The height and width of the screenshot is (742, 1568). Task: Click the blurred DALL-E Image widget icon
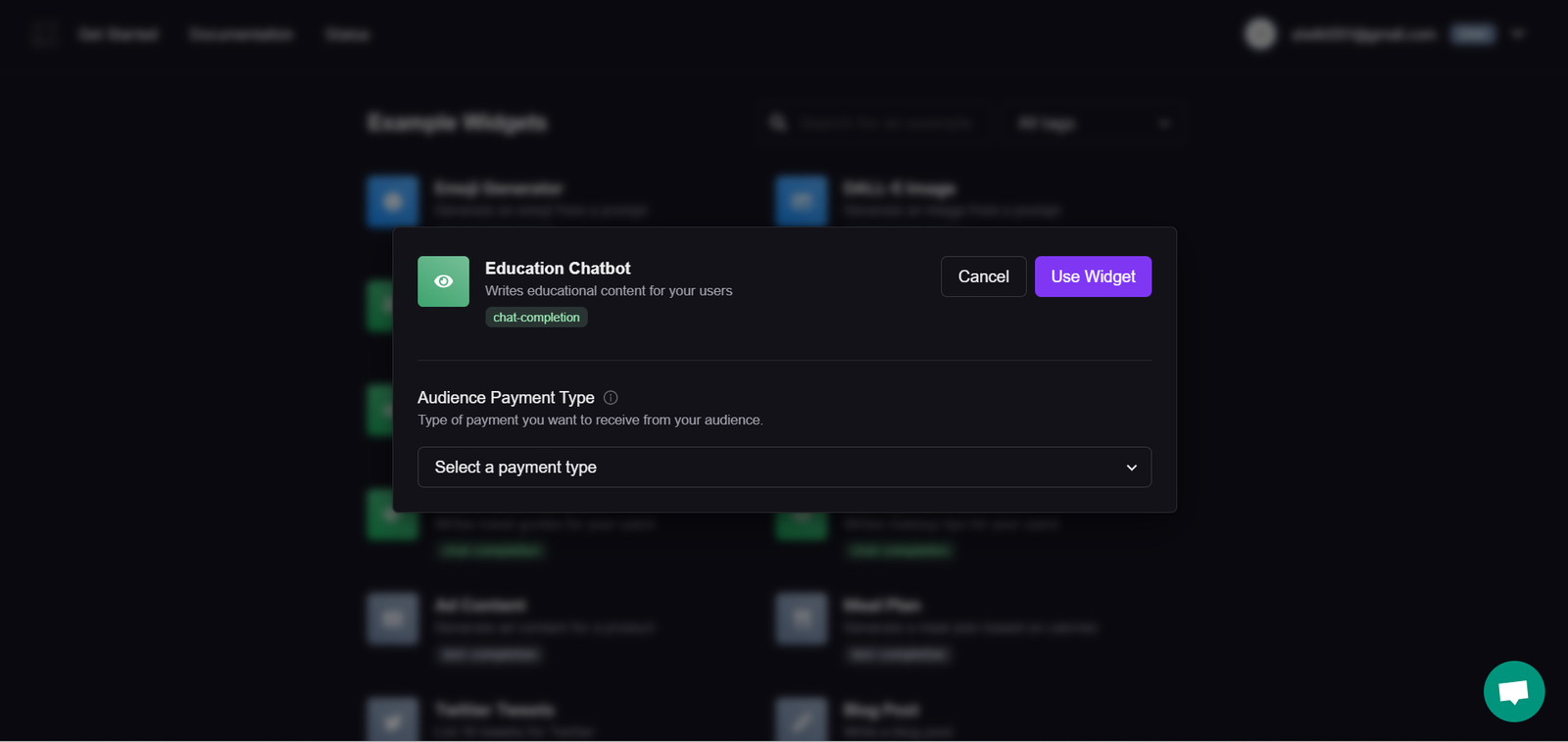802,201
